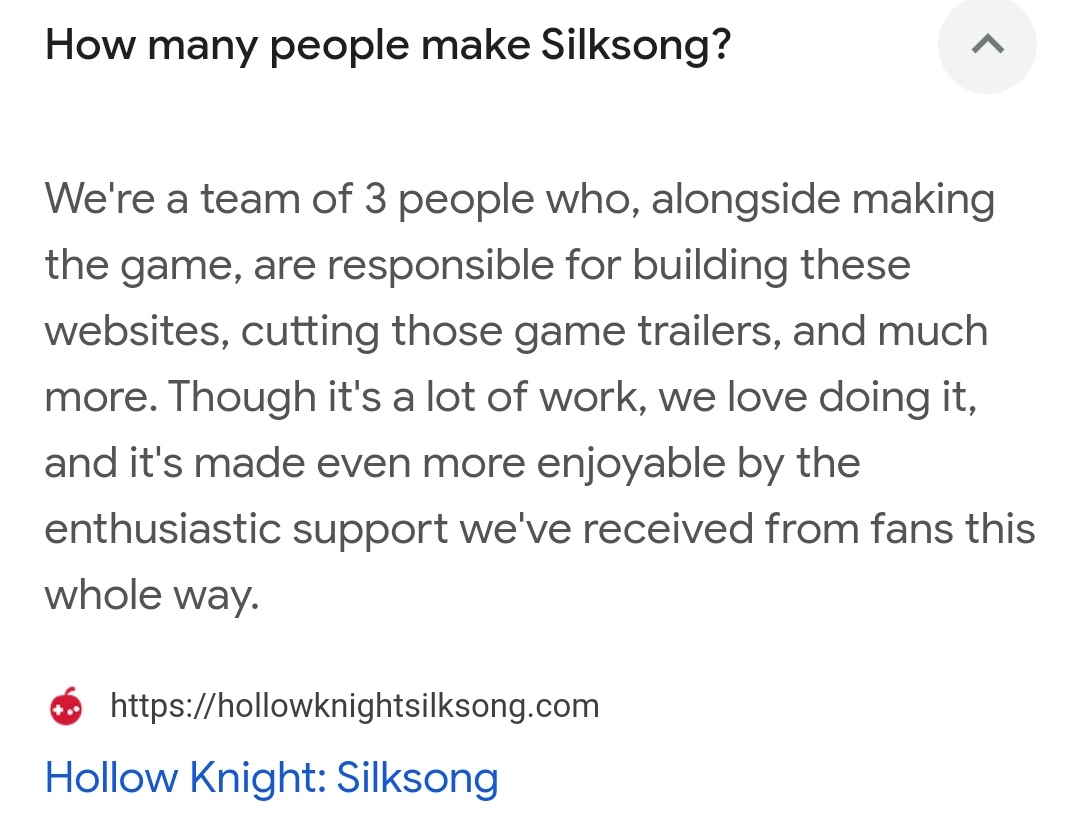
Task: Click the word 'alongside' in the answer
Action: (x=746, y=199)
